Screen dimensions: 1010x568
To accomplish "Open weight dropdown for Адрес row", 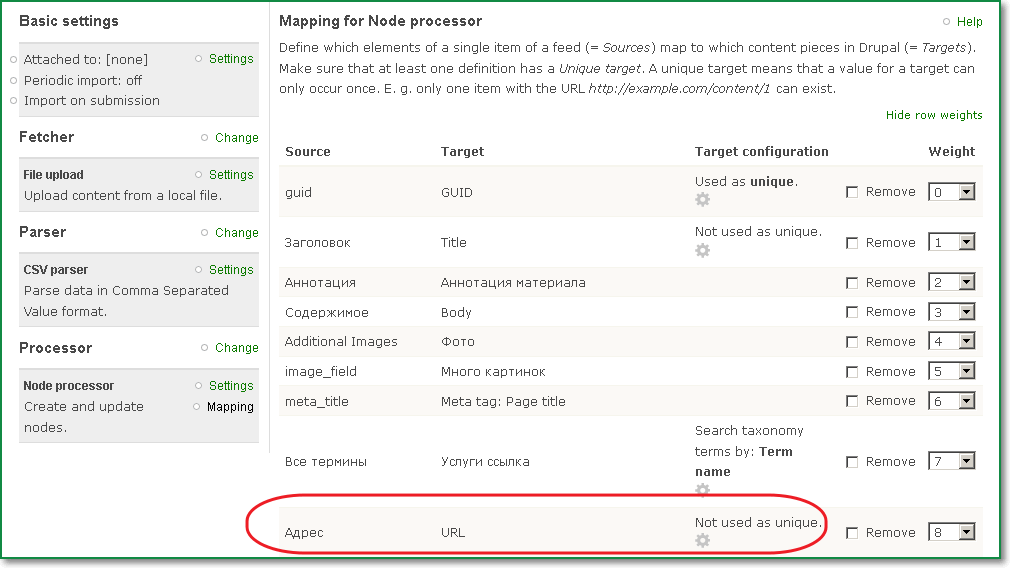I will pyautogui.click(x=951, y=533).
